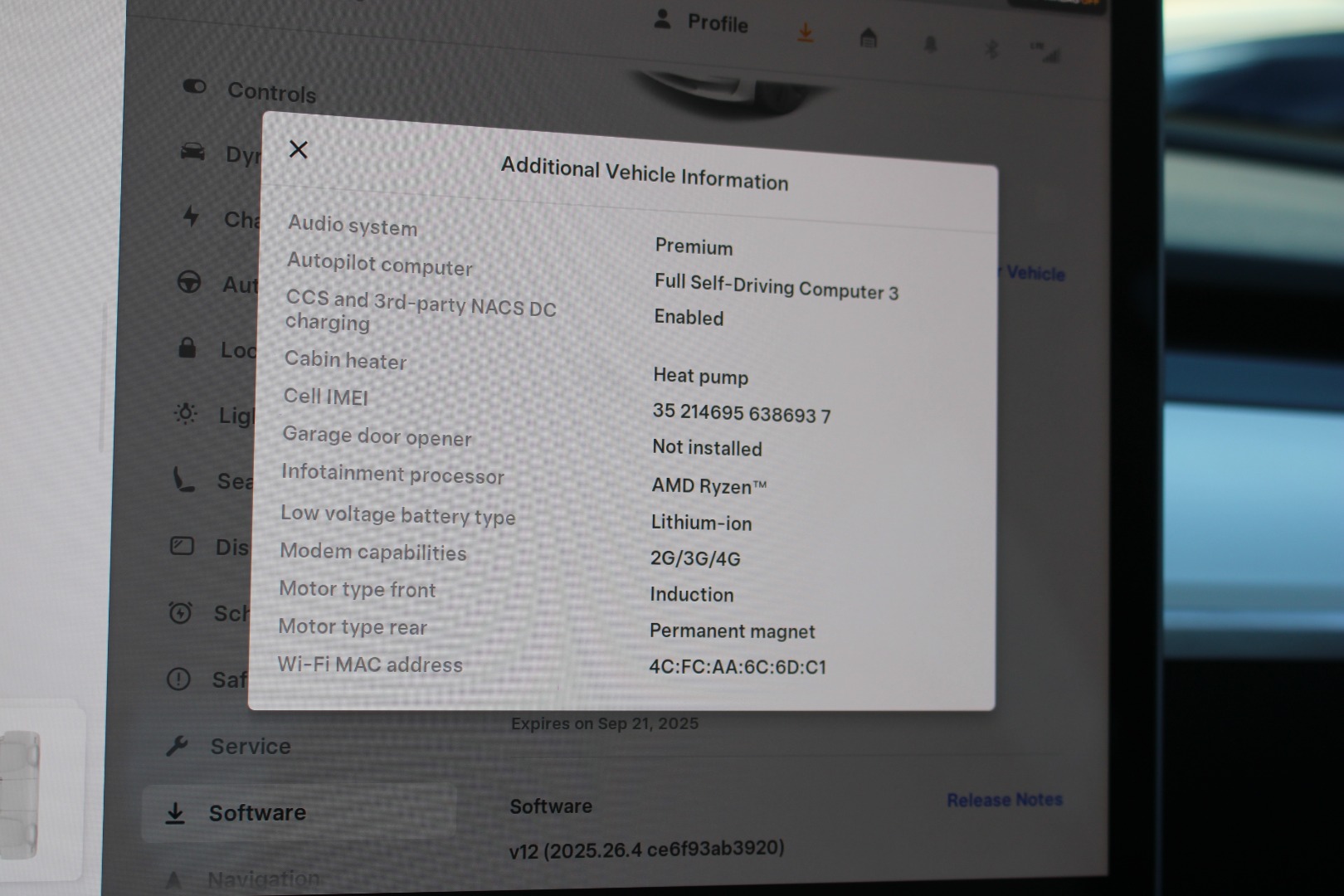Select the Safety exclamation icon

point(178,679)
